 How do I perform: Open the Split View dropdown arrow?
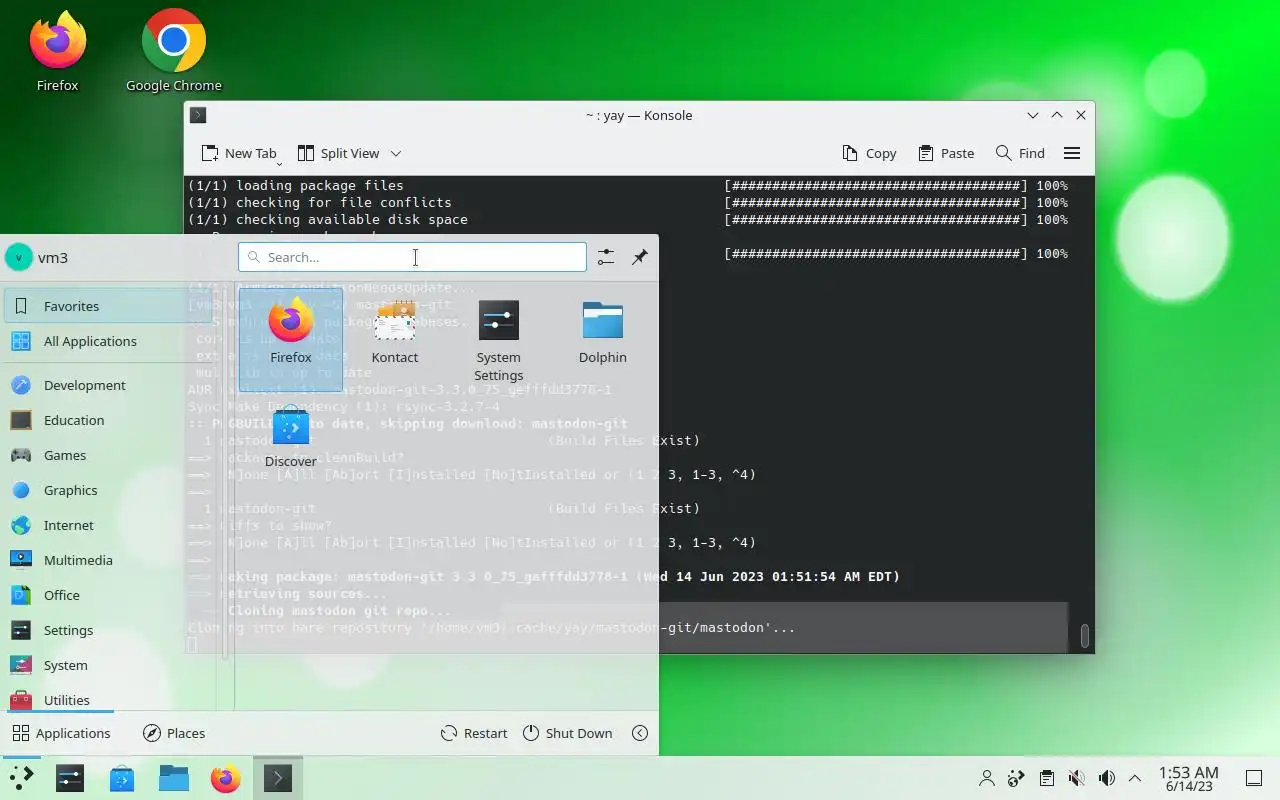click(x=396, y=153)
